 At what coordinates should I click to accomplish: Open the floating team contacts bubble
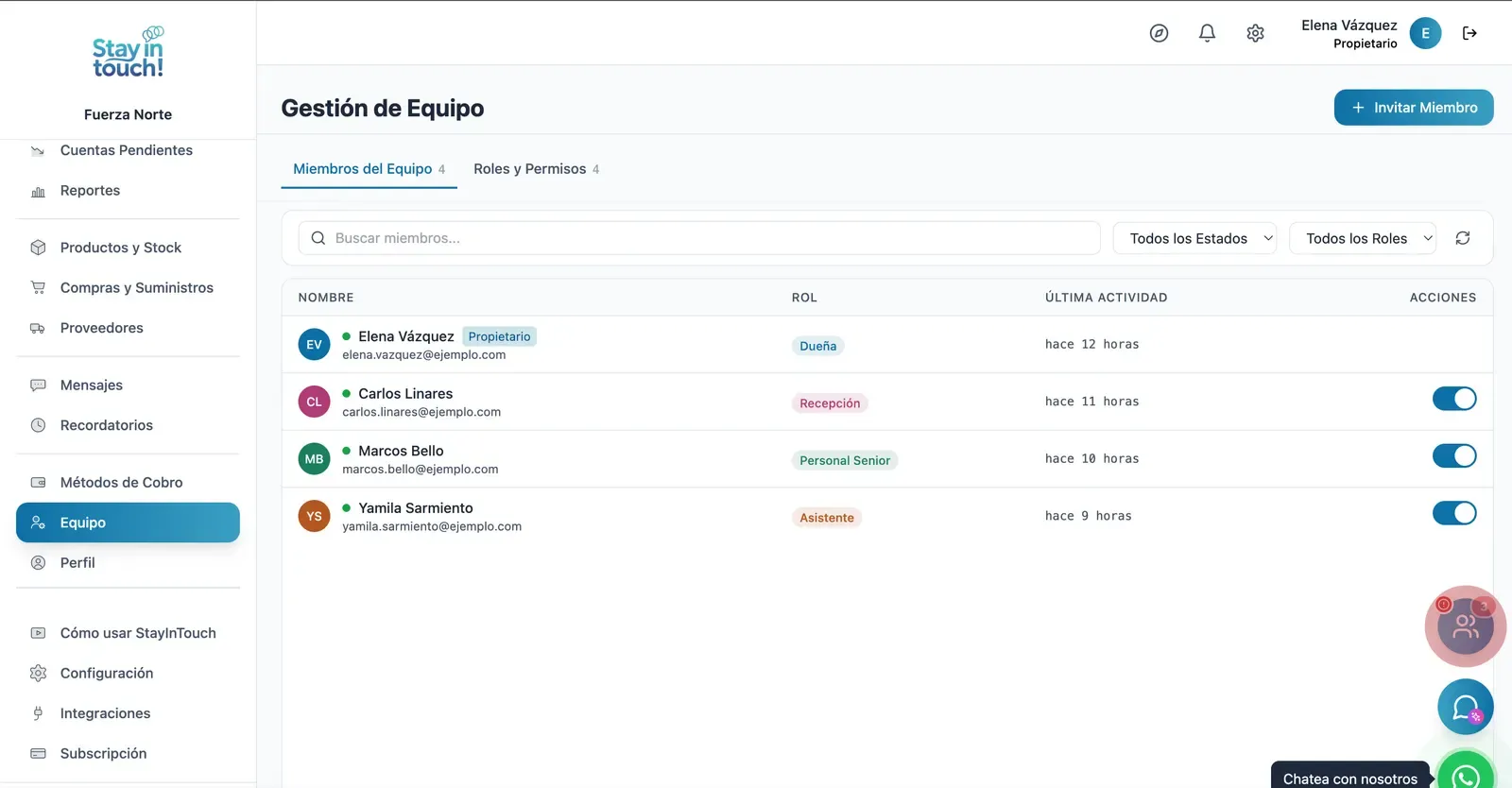[x=1465, y=625]
